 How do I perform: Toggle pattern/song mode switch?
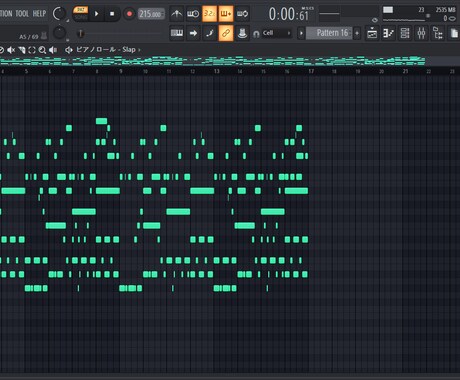81,13
